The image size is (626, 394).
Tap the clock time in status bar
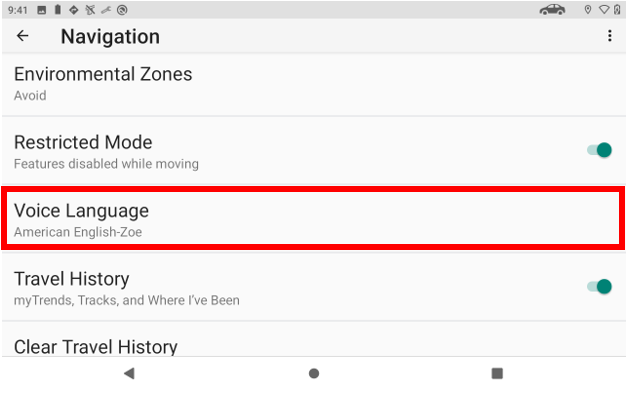point(18,10)
